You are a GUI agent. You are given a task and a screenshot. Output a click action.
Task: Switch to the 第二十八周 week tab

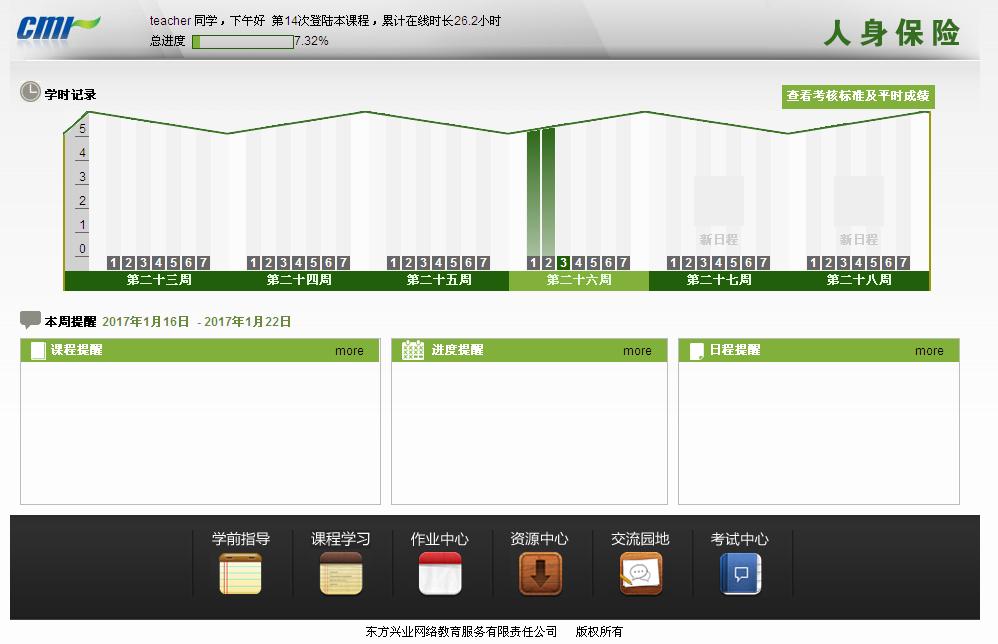[x=859, y=281]
